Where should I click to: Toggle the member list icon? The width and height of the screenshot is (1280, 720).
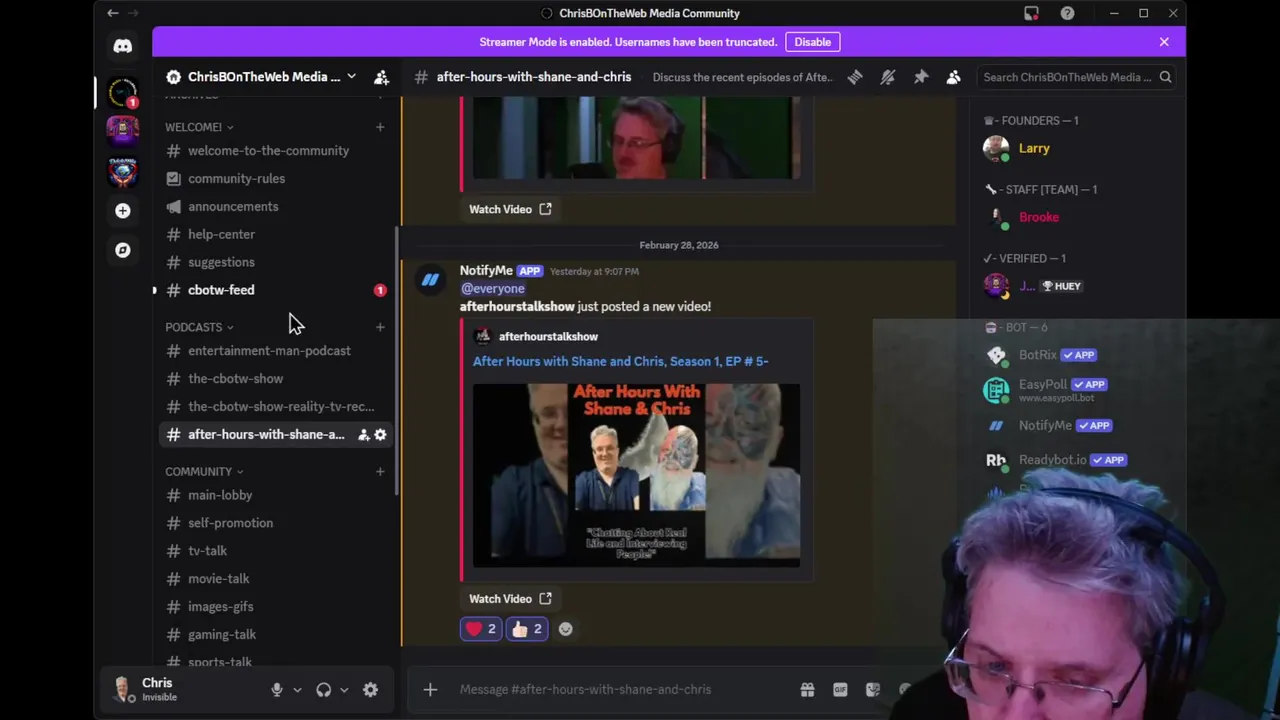[x=954, y=77]
